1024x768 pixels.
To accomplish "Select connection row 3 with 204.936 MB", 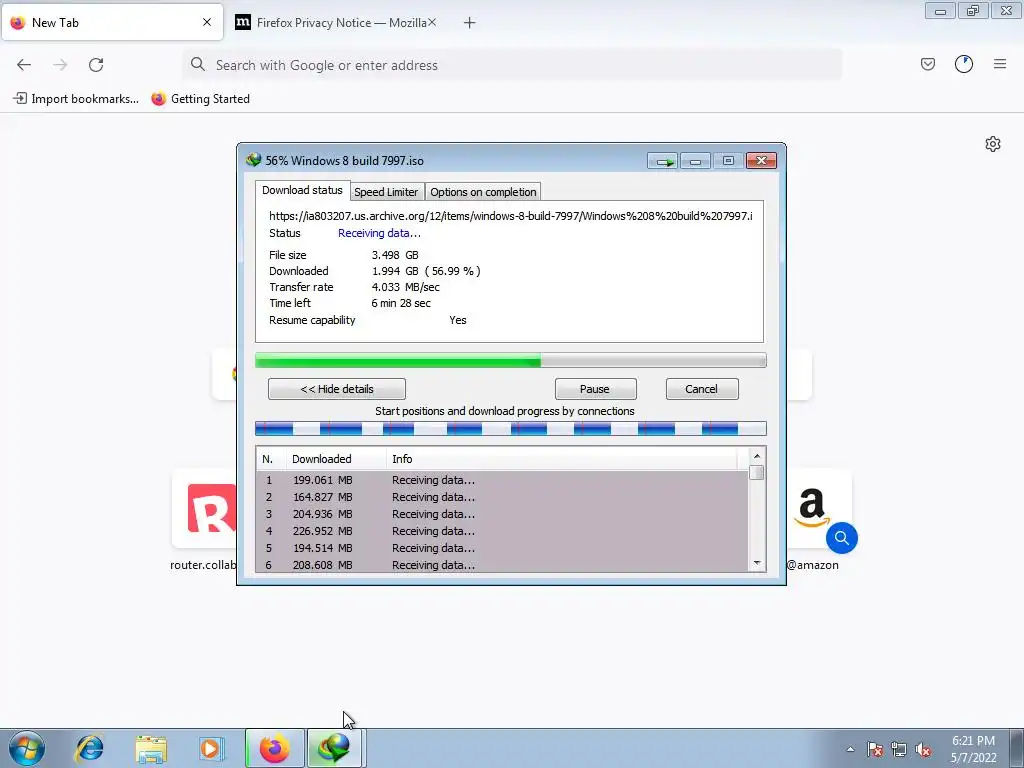I will click(x=502, y=514).
